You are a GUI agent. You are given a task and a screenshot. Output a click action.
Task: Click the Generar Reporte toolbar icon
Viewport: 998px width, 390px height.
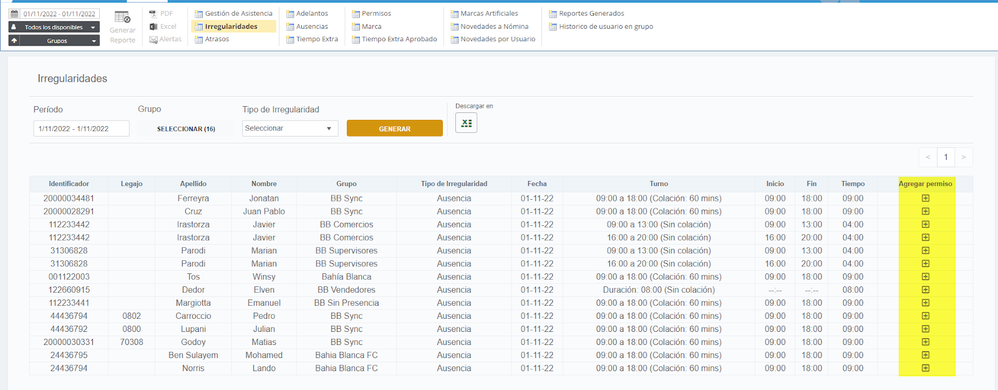coord(122,28)
